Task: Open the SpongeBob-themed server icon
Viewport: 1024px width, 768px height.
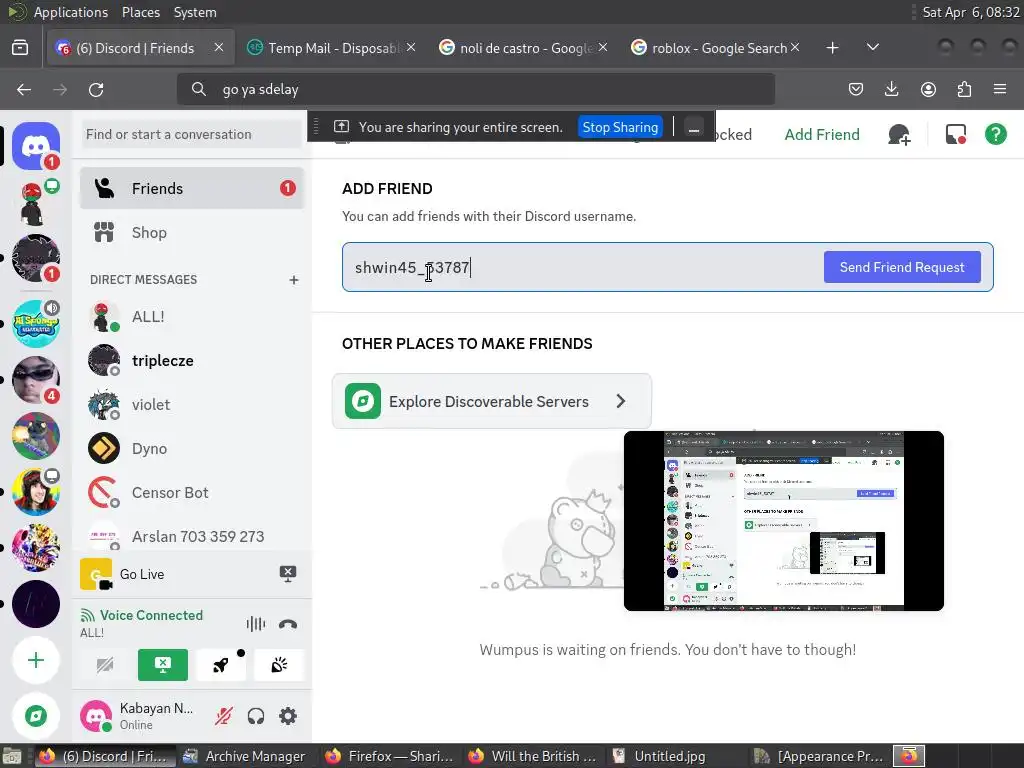Action: coord(36,324)
